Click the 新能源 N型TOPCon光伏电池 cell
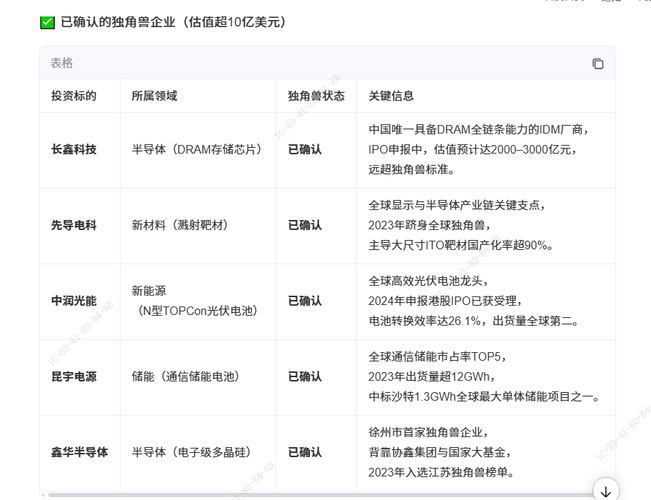The width and height of the screenshot is (651, 500). [x=195, y=301]
